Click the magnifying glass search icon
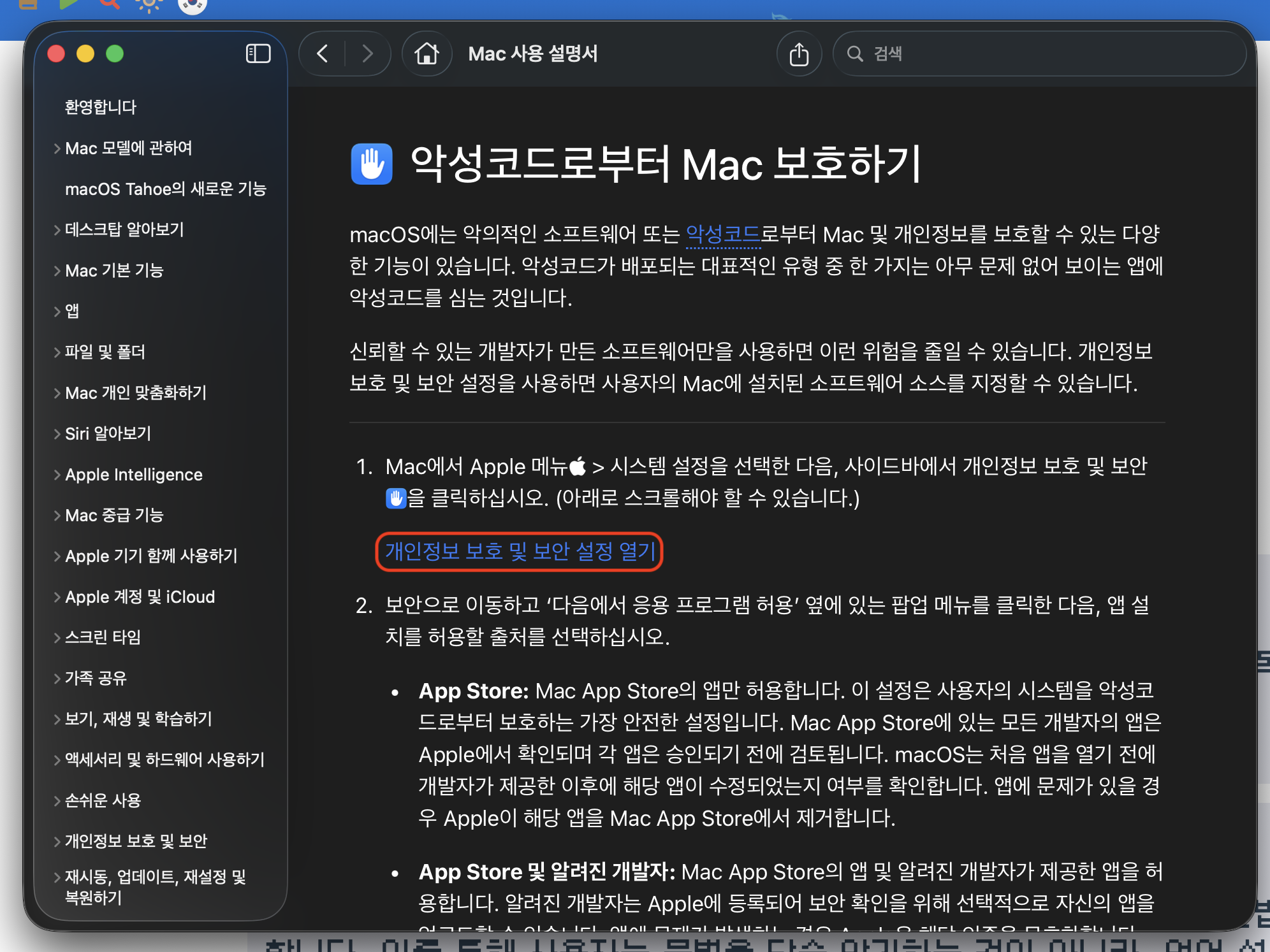This screenshot has height=952, width=1270. coord(854,54)
